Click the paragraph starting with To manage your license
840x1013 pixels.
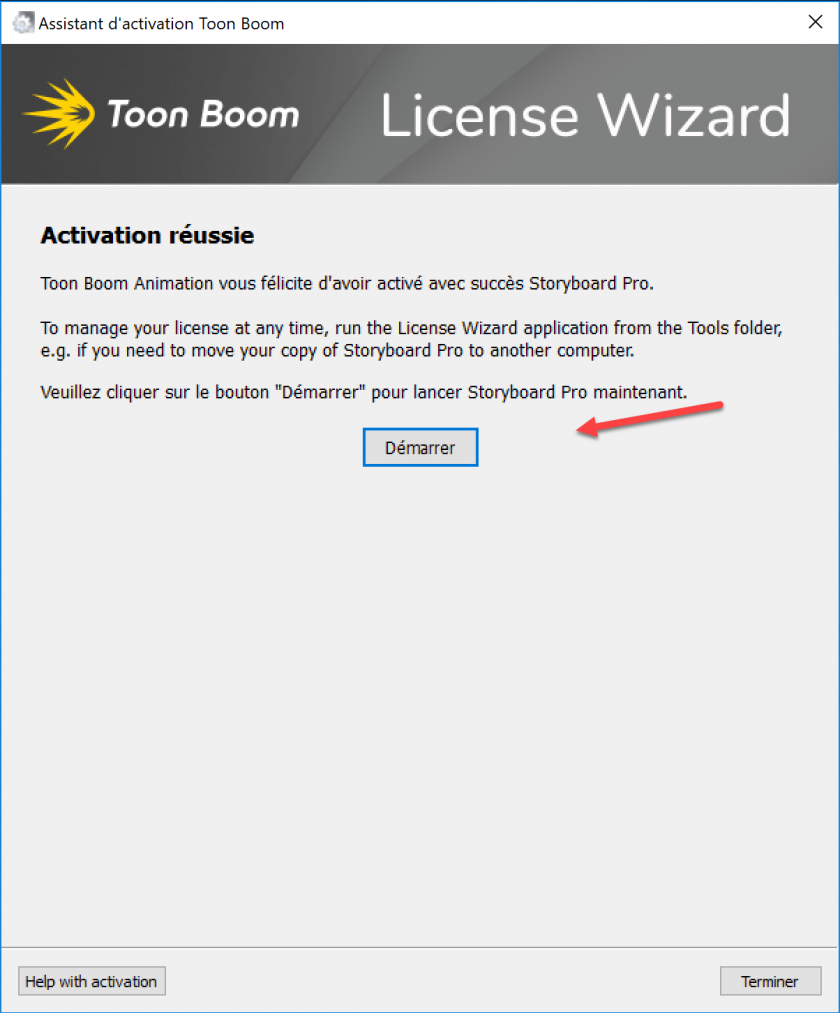(411, 339)
